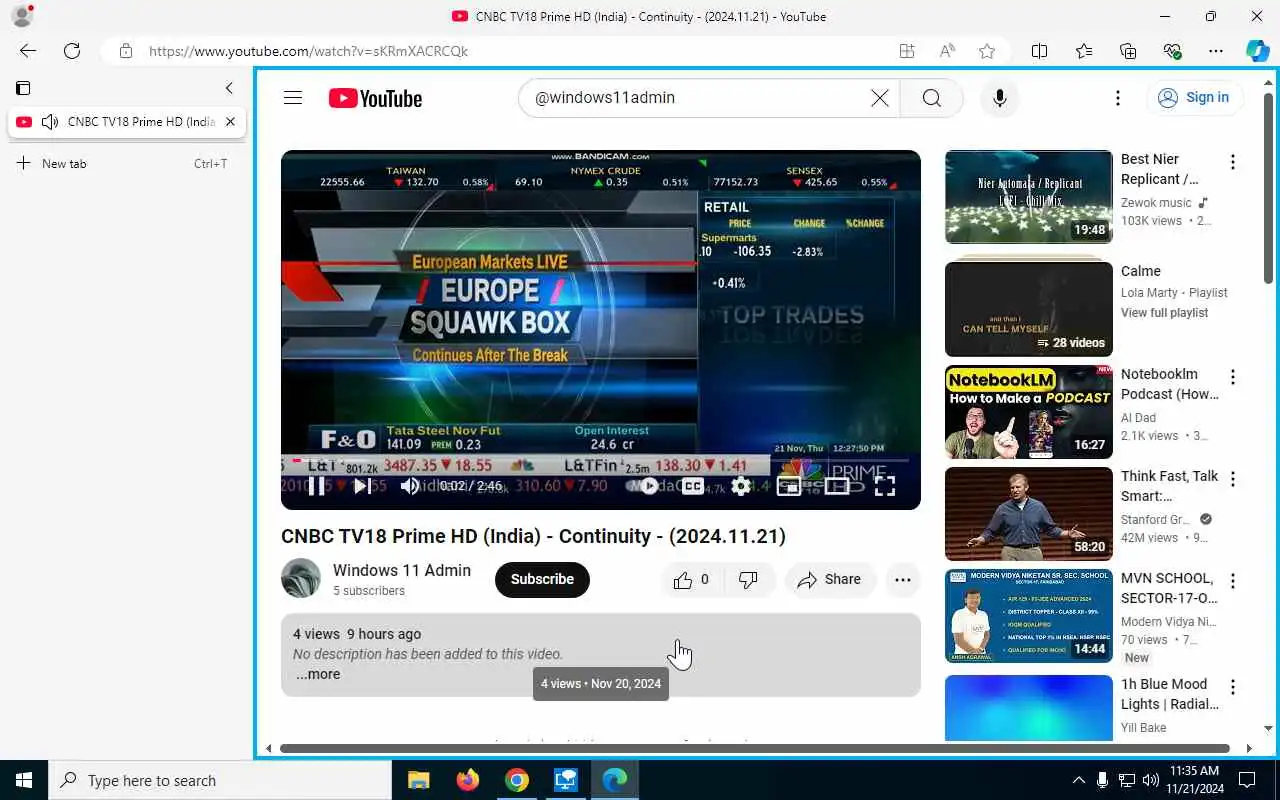The image size is (1280, 800).
Task: Skip to the next video
Action: (362, 486)
